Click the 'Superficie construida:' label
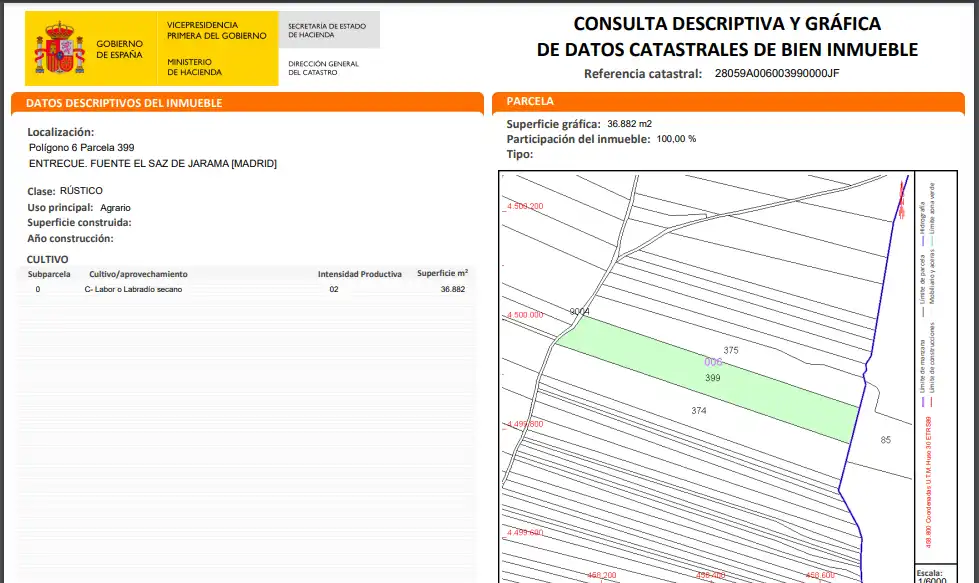 pyautogui.click(x=79, y=223)
